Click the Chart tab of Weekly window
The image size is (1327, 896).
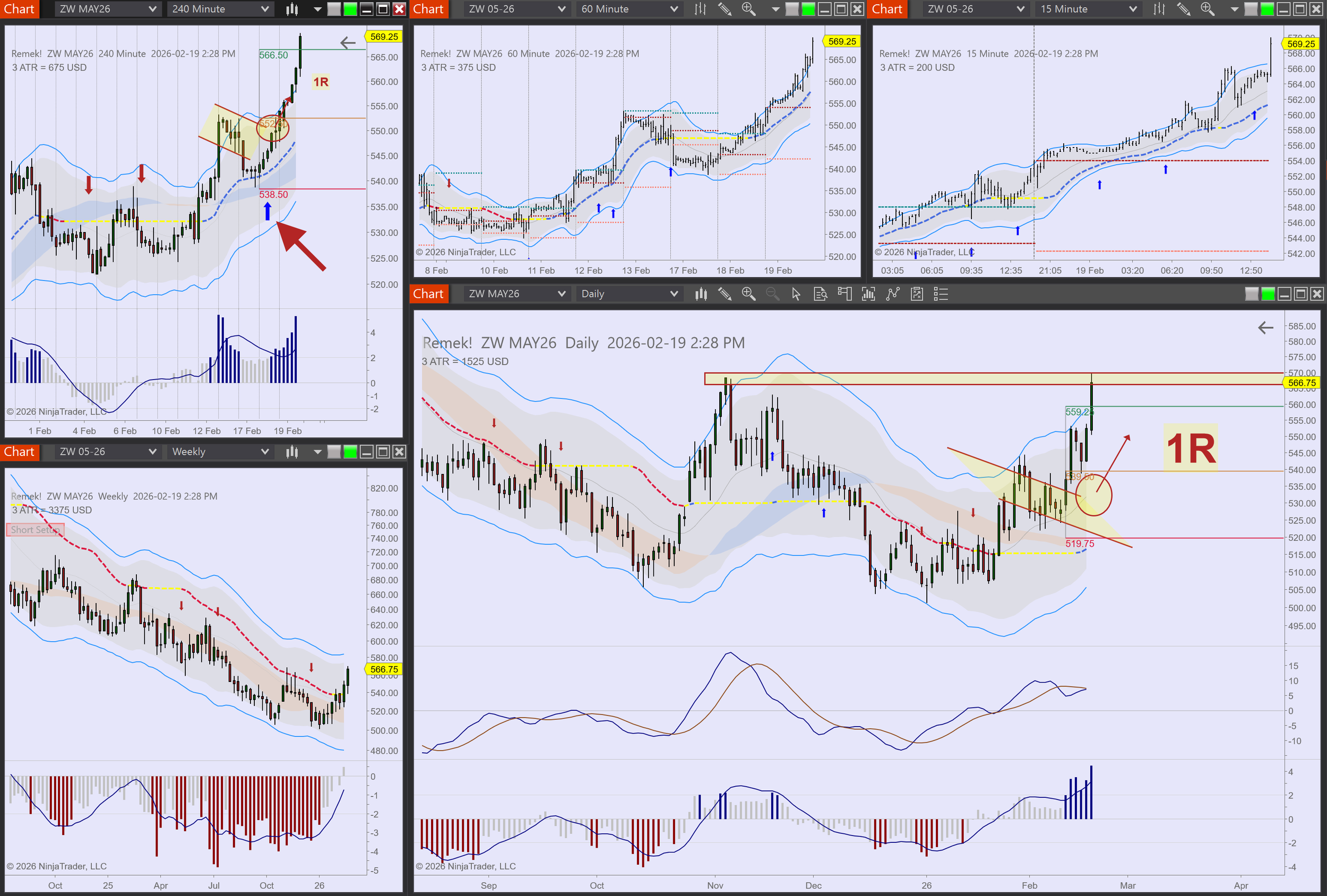[x=20, y=452]
